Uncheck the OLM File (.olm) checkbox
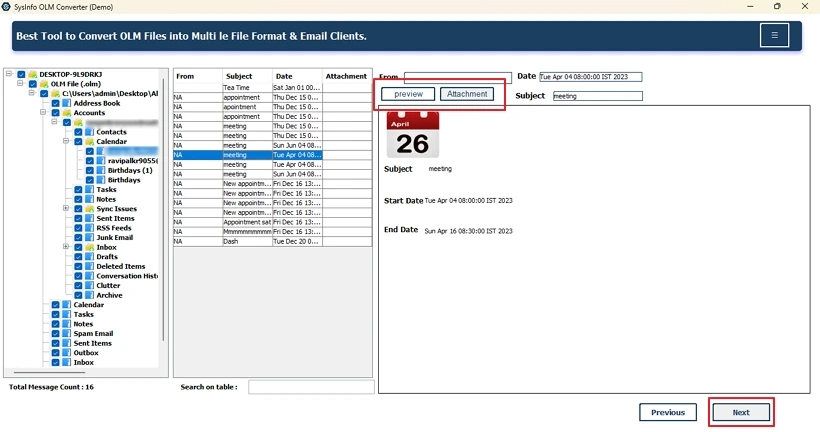Screen dimensions: 820x432 click(33, 84)
